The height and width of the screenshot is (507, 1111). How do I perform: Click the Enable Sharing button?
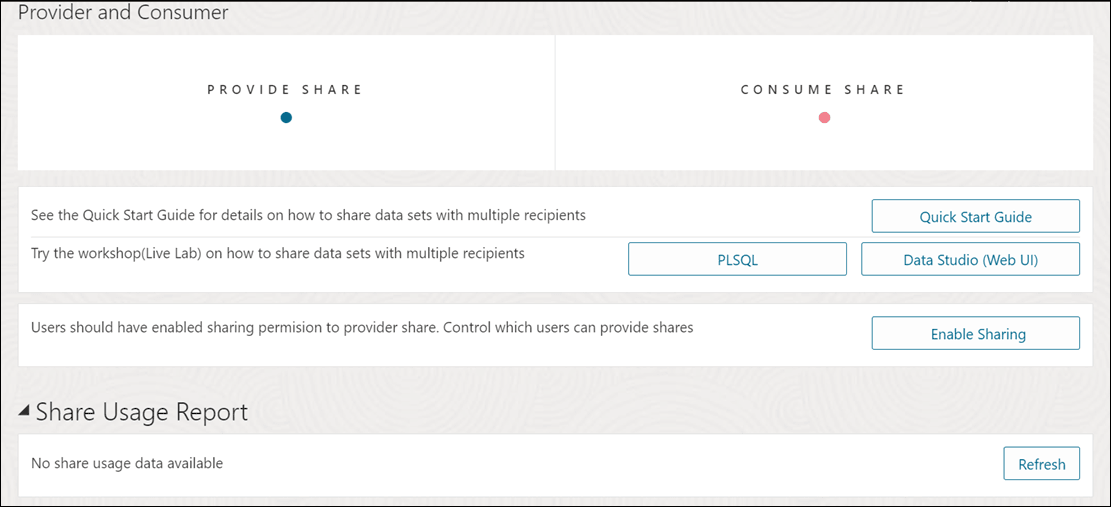tap(975, 334)
